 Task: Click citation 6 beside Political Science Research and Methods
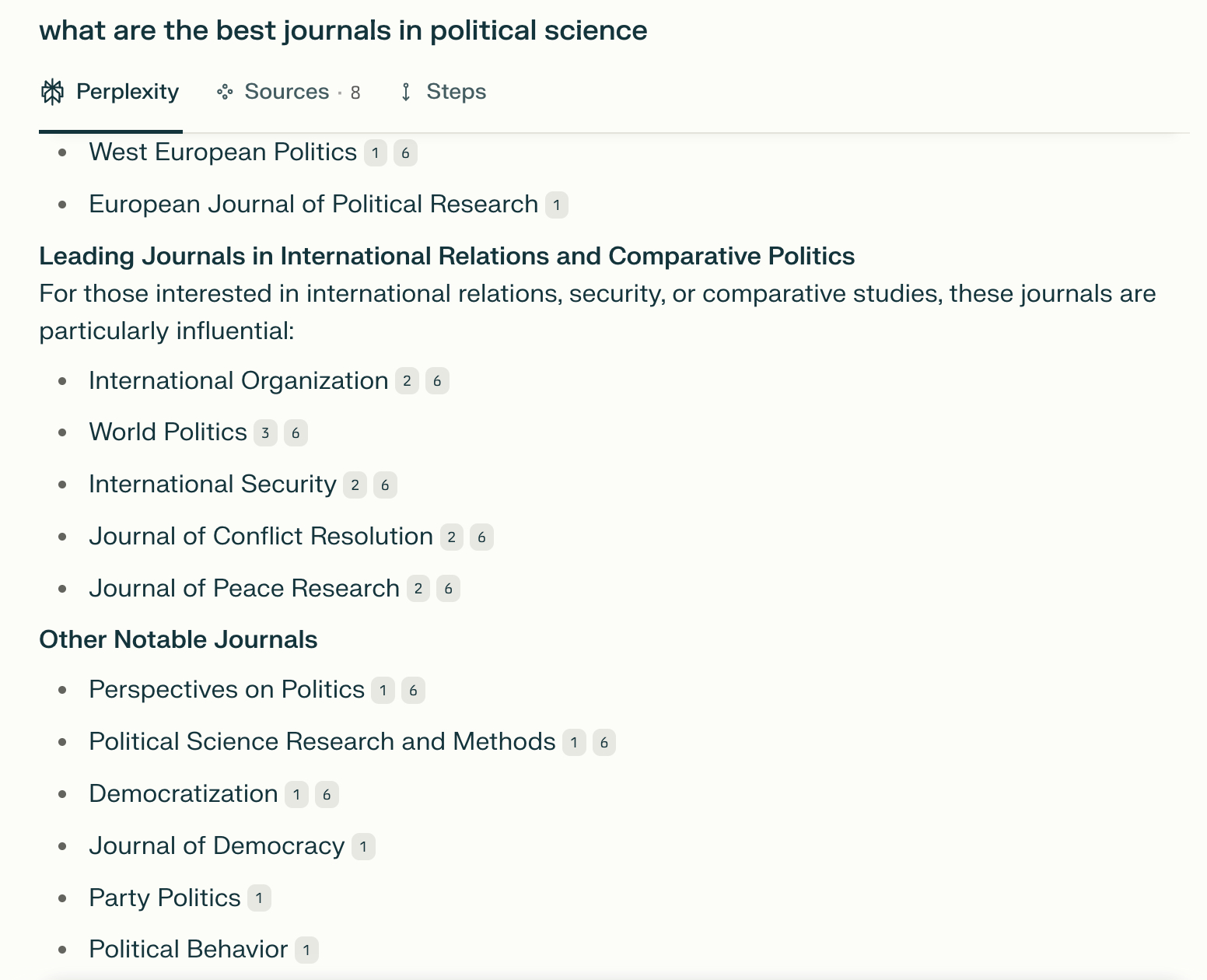click(x=604, y=743)
